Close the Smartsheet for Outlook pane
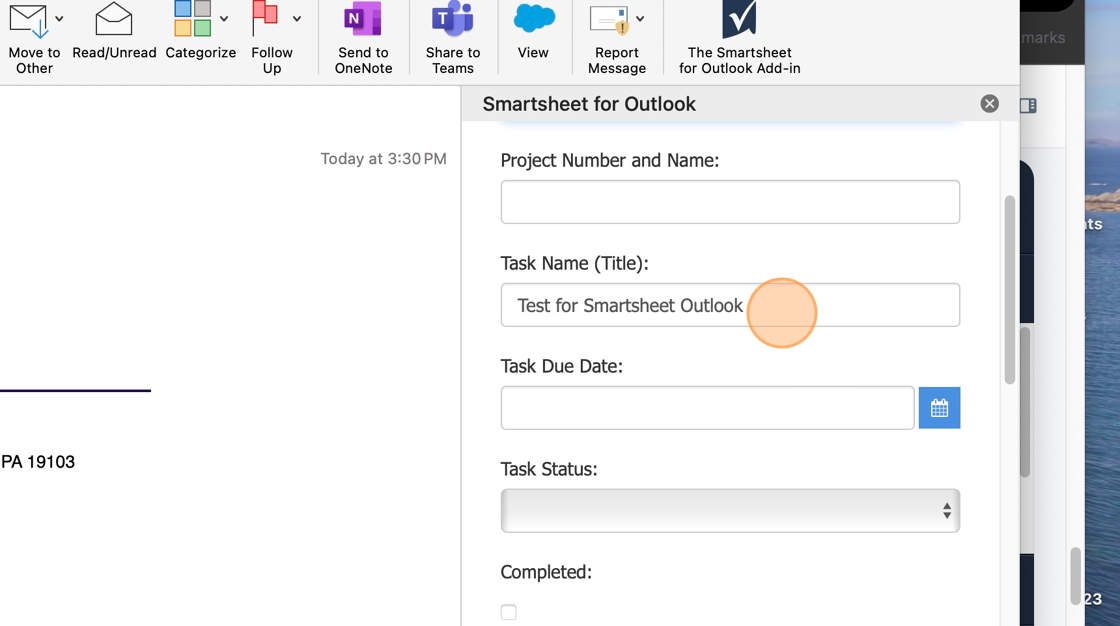Image resolution: width=1120 pixels, height=626 pixels. [x=989, y=104]
